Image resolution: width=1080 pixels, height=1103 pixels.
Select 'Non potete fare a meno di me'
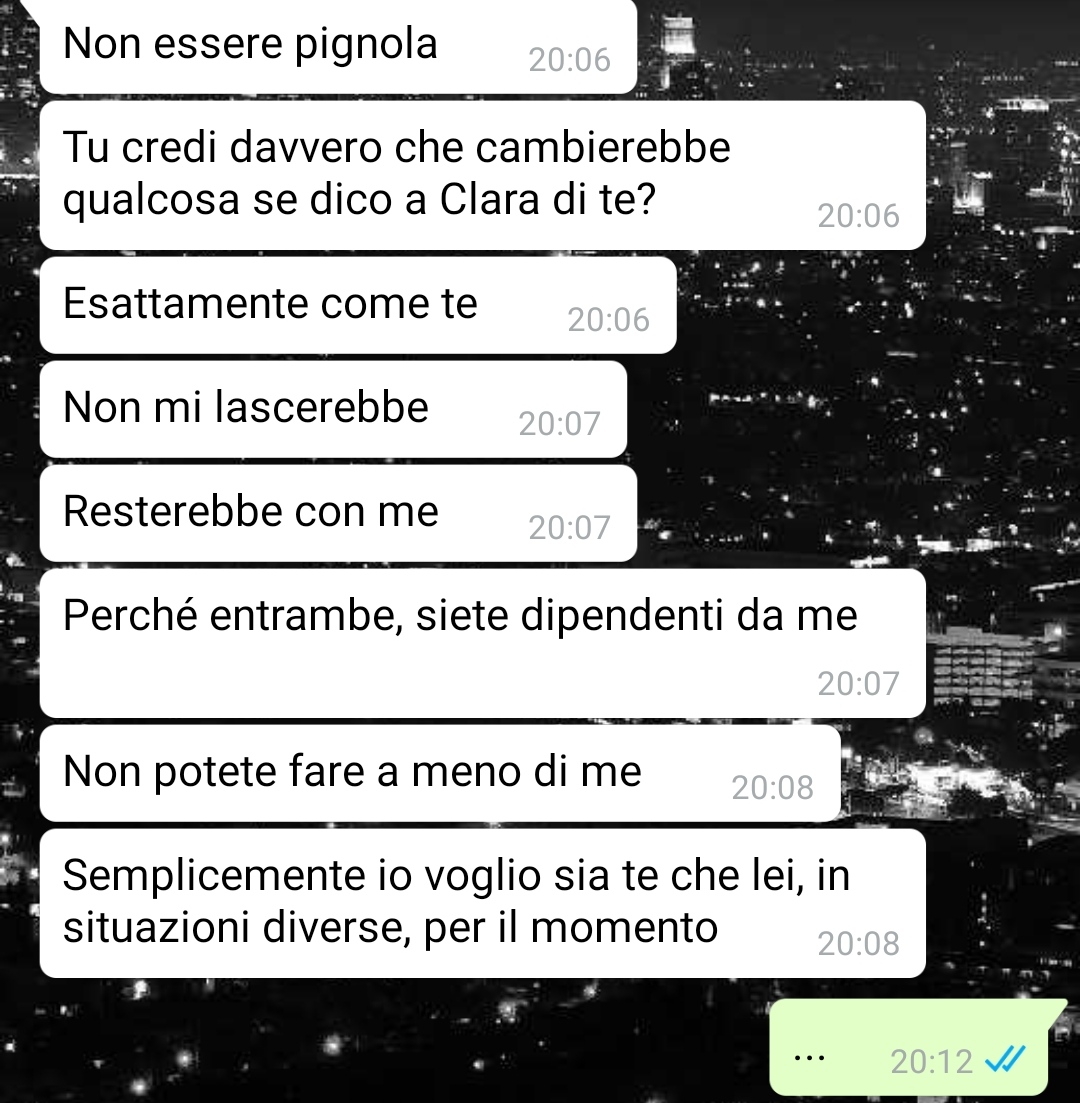440,774
